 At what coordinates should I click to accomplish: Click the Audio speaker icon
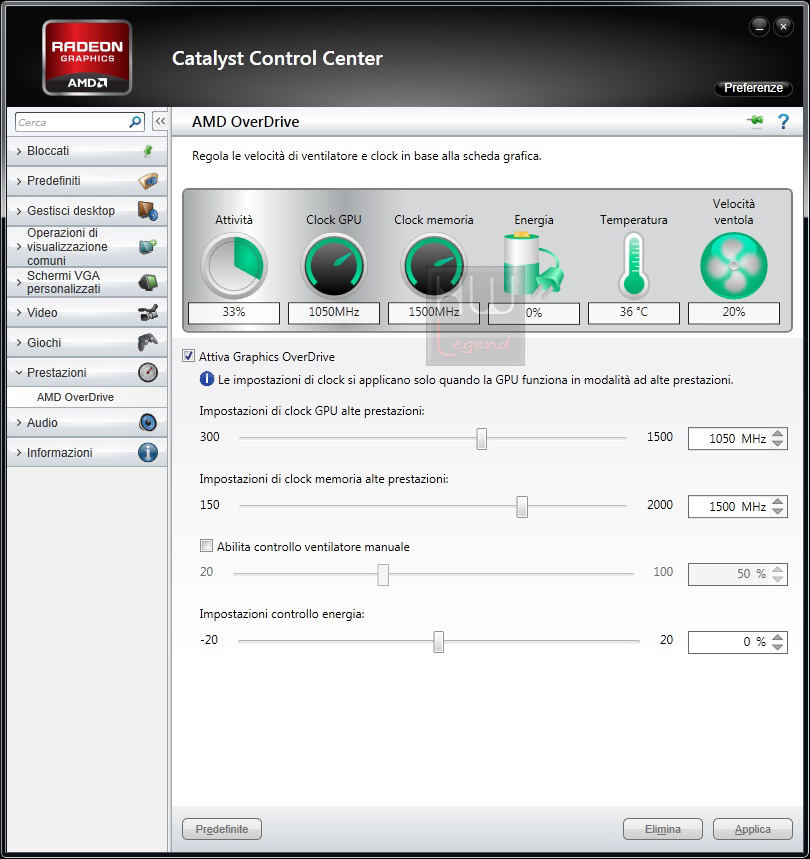click(x=148, y=422)
